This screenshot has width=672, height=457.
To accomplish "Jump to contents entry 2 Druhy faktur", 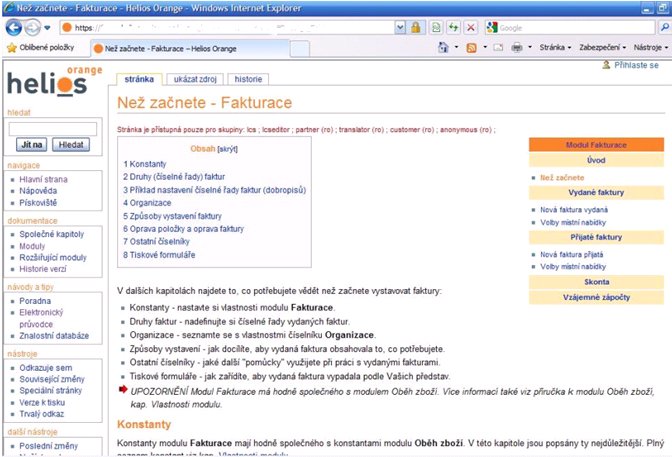I will (174, 177).
